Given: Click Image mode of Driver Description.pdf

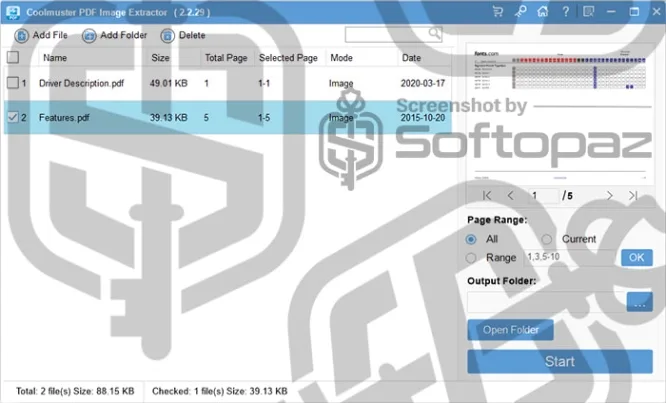Looking at the screenshot, I should (x=341, y=84).
